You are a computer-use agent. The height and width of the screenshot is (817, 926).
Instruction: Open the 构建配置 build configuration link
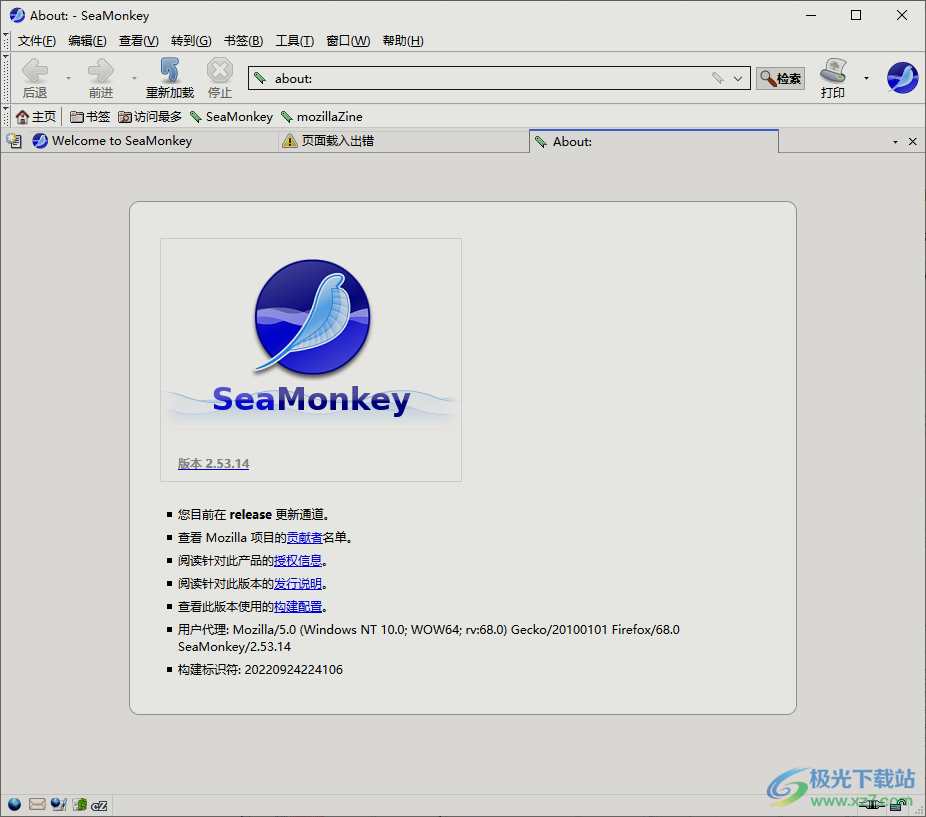(x=298, y=607)
